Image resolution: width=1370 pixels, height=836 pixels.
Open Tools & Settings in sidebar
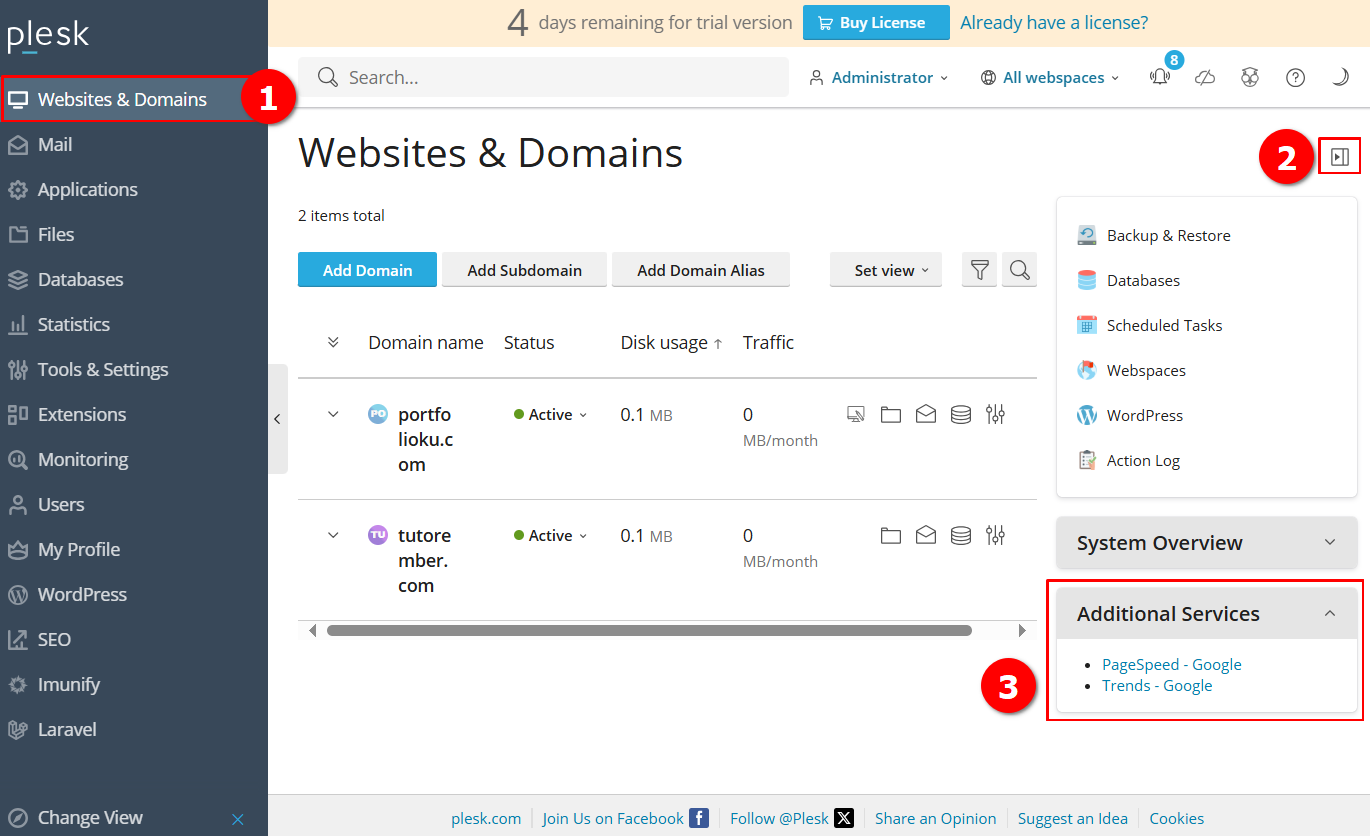(x=134, y=369)
